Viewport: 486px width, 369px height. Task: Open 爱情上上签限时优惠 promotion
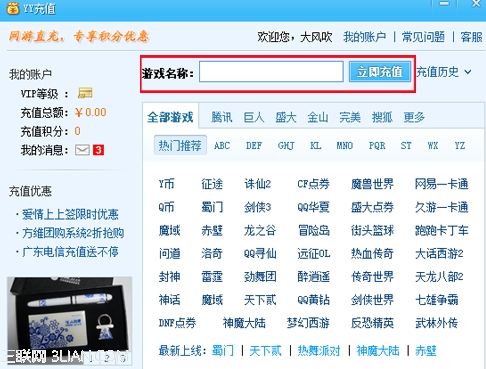click(x=70, y=214)
